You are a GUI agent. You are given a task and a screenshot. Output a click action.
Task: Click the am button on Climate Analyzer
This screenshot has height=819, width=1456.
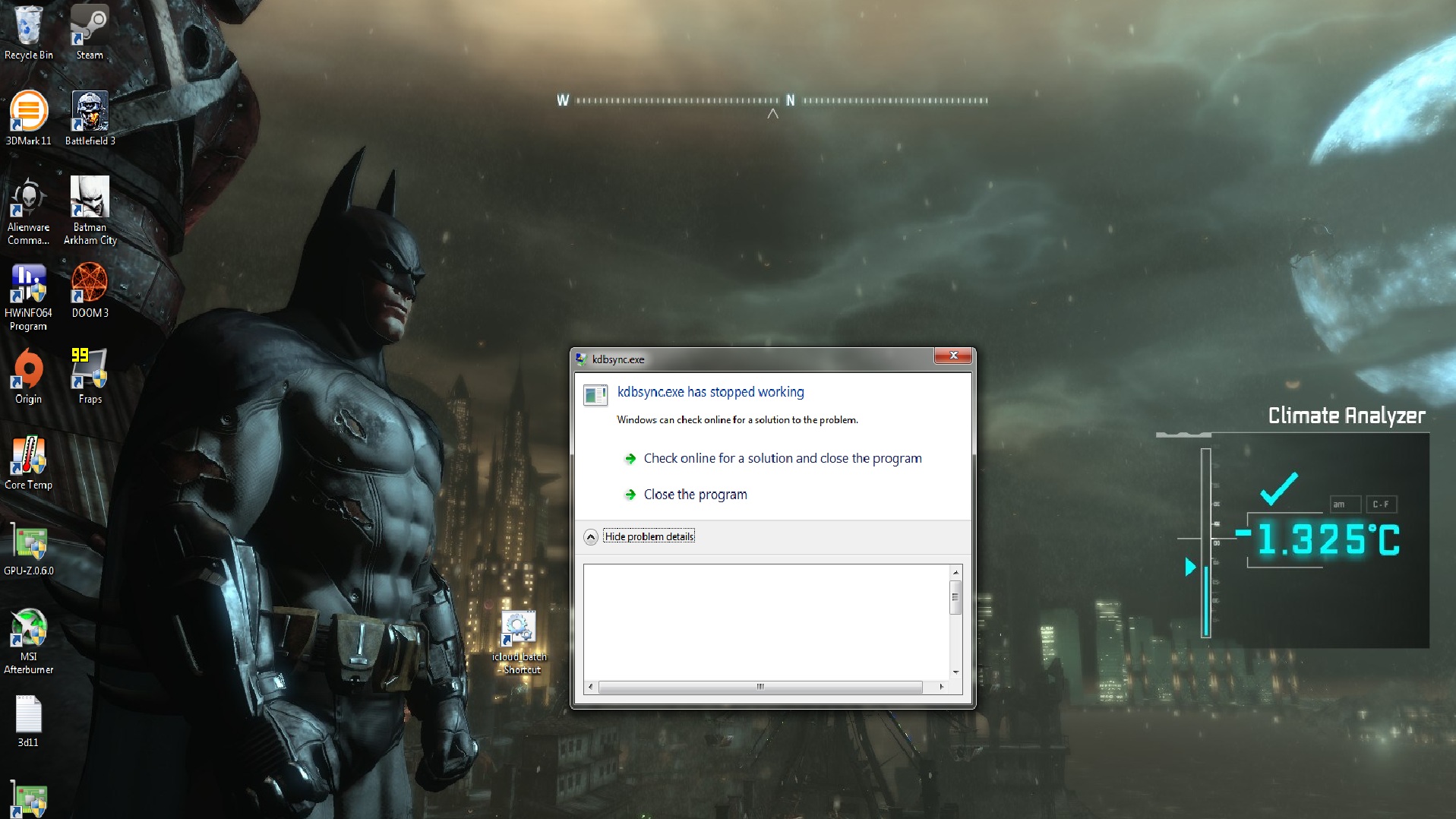click(x=1344, y=504)
